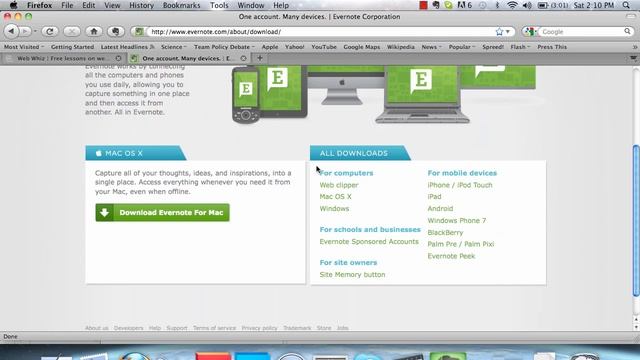Viewport: 640px width, 360px height.
Task: Click the Google search input field
Action: (x=582, y=31)
